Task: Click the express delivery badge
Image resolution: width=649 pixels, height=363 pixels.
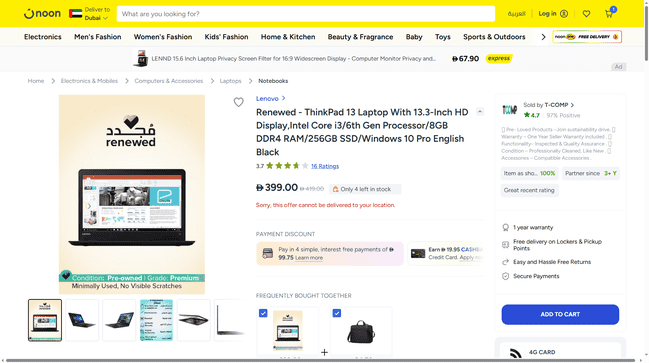Action: [499, 58]
